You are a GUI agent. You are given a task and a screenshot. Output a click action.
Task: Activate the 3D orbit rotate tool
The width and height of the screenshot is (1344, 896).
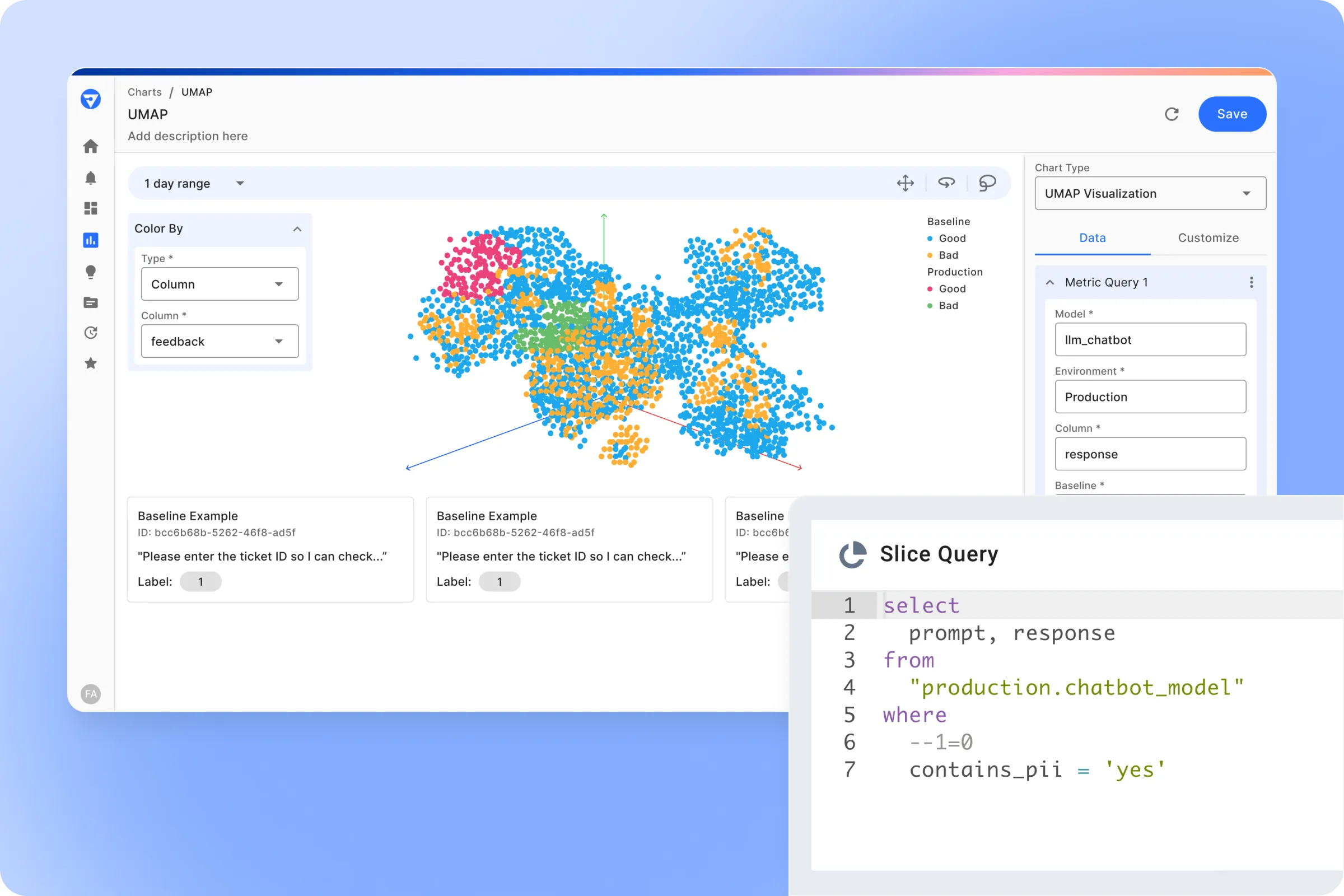point(947,183)
